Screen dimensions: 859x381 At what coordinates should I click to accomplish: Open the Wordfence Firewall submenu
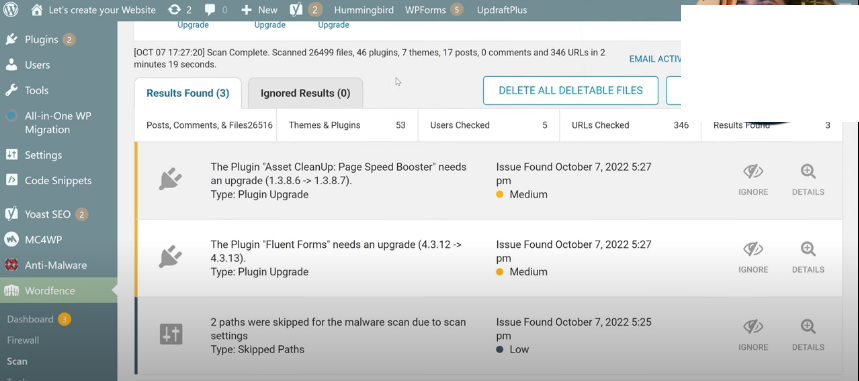click(x=23, y=340)
